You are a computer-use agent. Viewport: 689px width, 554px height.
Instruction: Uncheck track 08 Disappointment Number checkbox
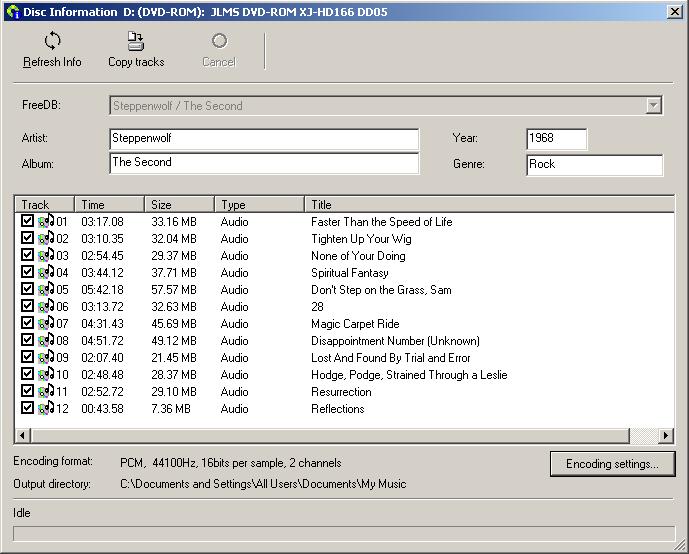pos(27,340)
